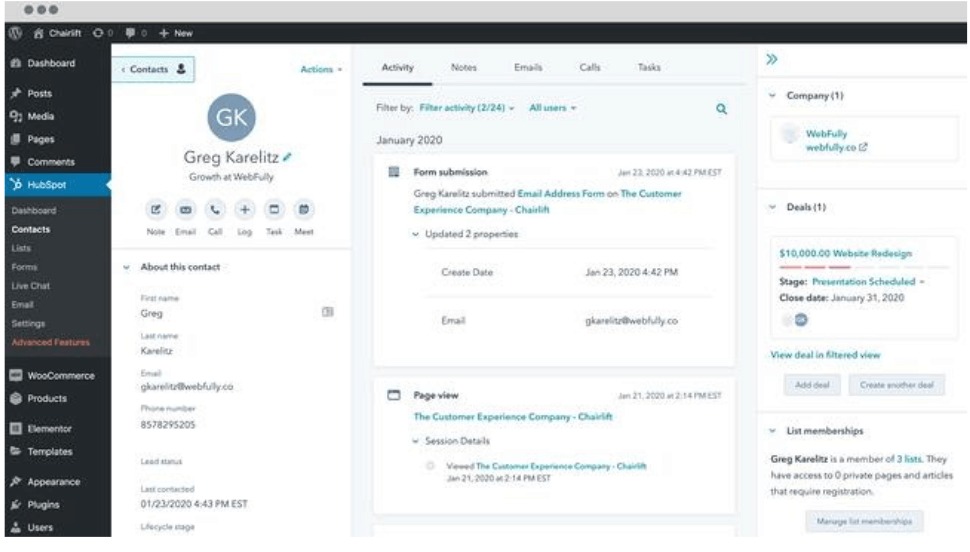Compose an Email with the email icon
The image size is (970, 552).
pyautogui.click(x=185, y=210)
